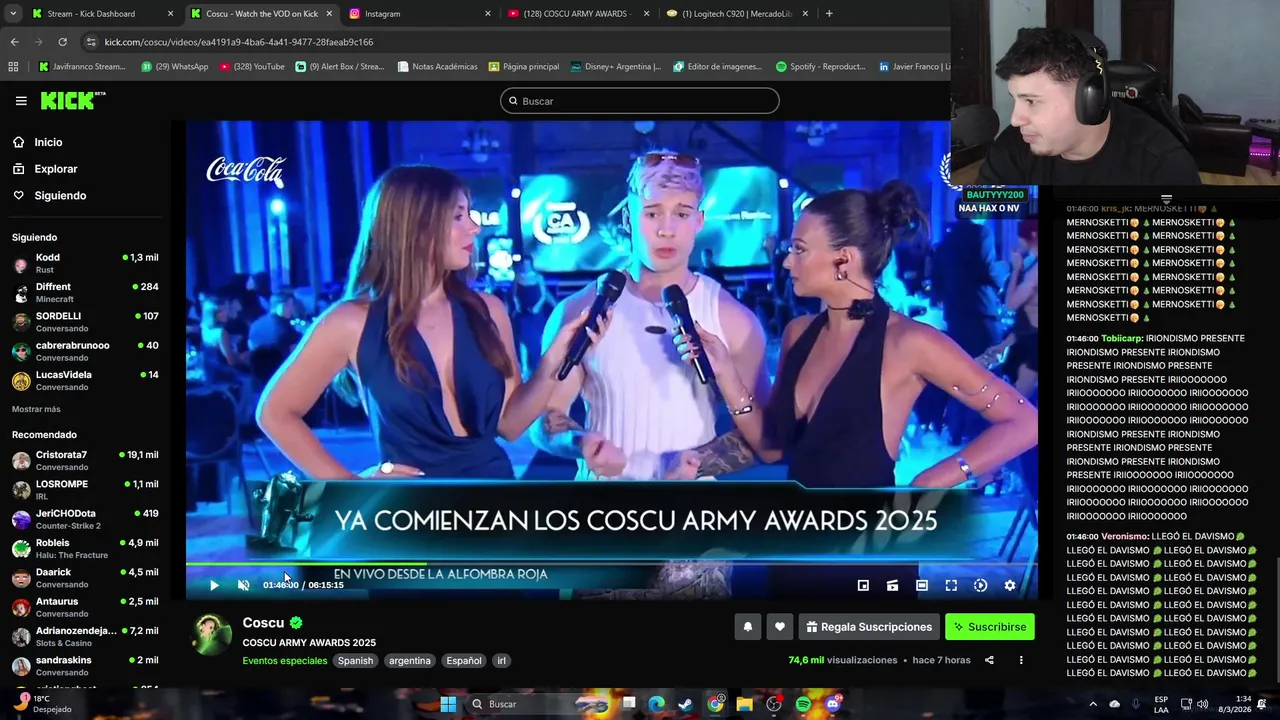
Task: Open LOSROMPE recommended channel
Action: click(x=85, y=490)
